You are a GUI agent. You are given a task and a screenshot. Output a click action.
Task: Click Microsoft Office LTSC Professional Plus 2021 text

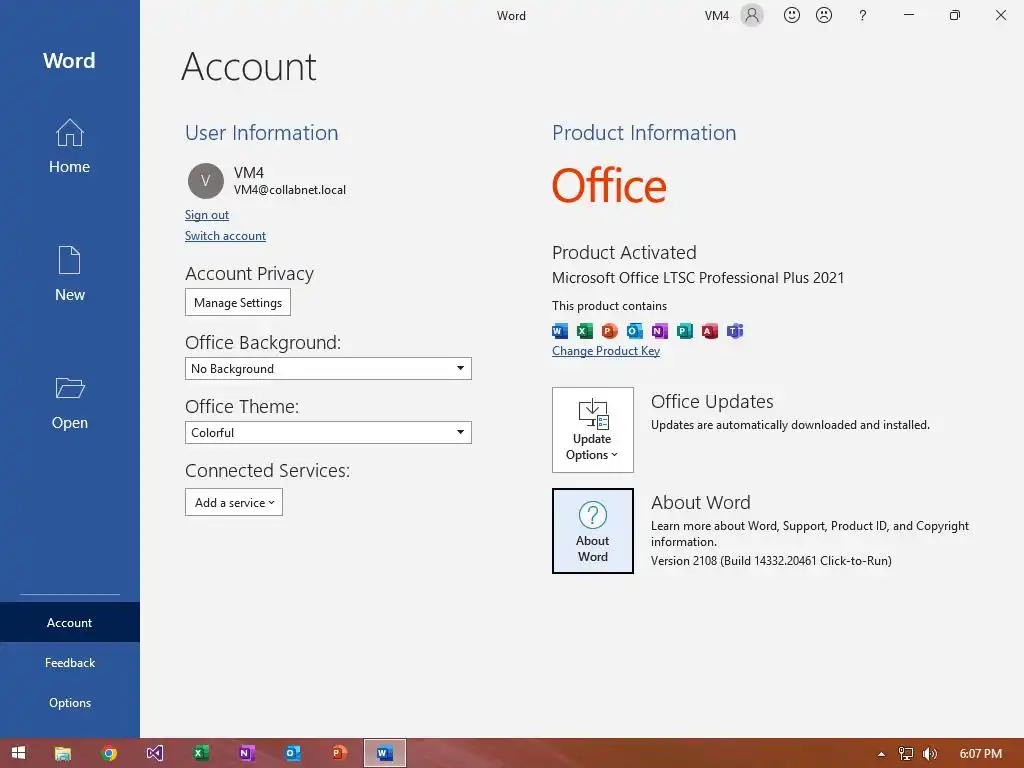(697, 278)
